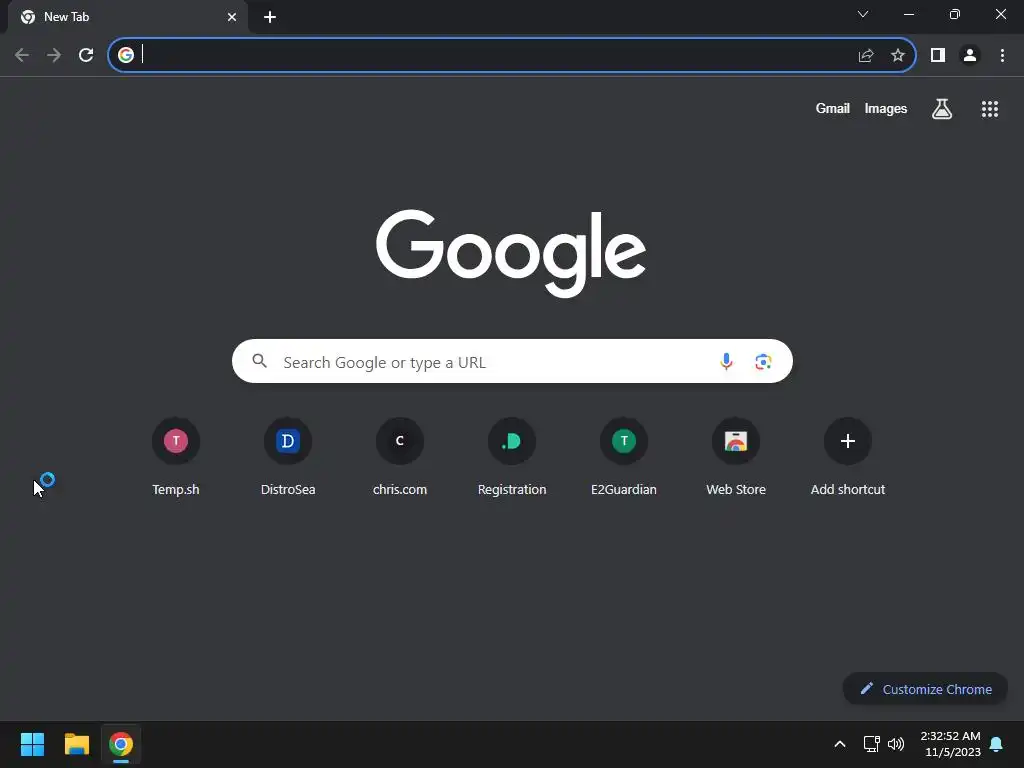The image size is (1024, 768).
Task: Open the chris.com shortcut
Action: coord(400,457)
